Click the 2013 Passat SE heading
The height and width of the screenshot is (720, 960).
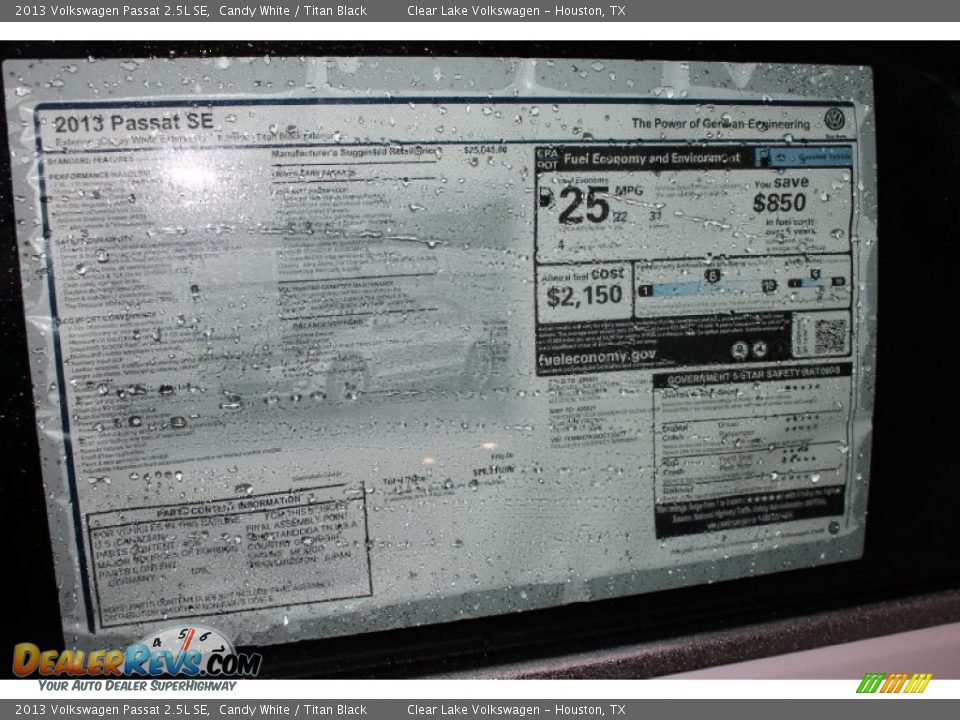pos(133,122)
